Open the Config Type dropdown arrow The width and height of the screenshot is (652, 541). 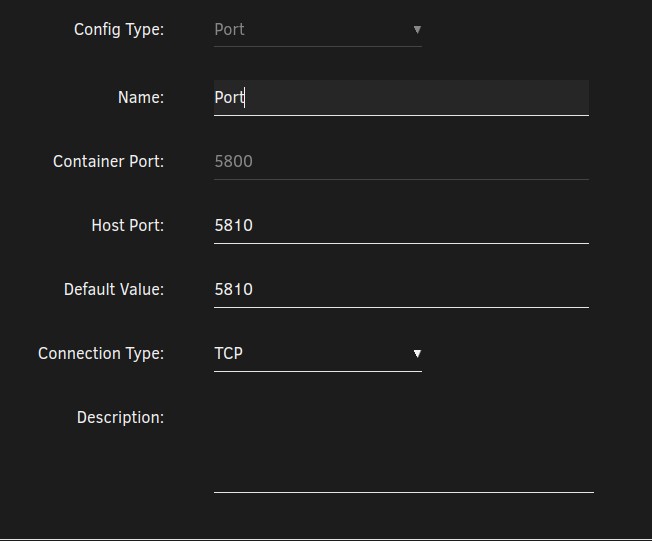click(417, 30)
